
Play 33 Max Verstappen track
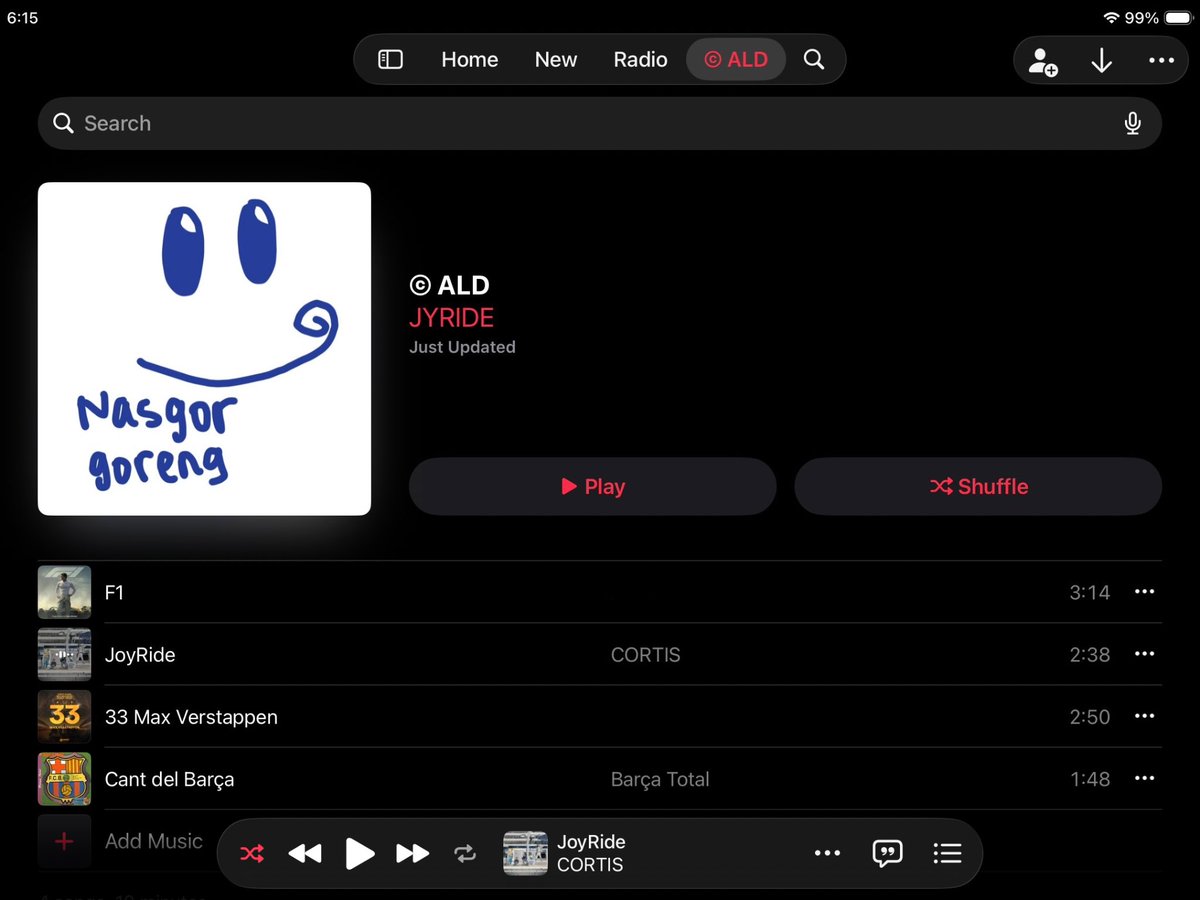[600, 716]
